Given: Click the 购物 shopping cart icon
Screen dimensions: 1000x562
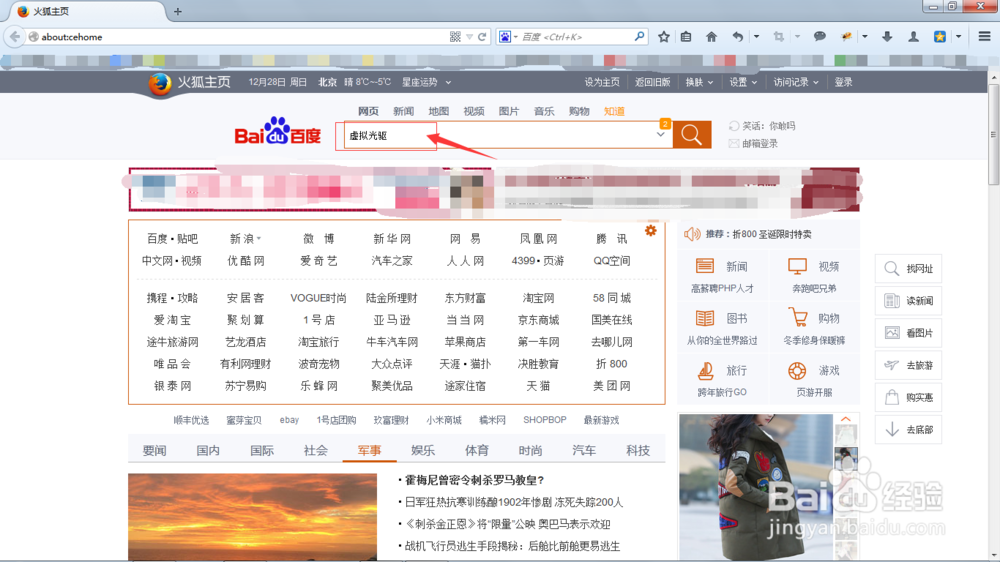Looking at the screenshot, I should coord(797,317).
